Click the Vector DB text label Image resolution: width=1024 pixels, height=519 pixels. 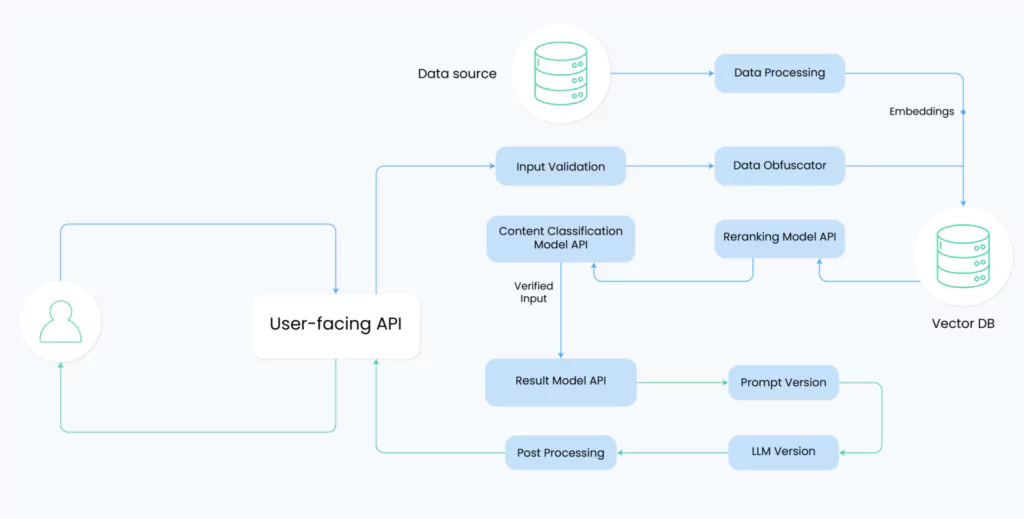pos(963,324)
